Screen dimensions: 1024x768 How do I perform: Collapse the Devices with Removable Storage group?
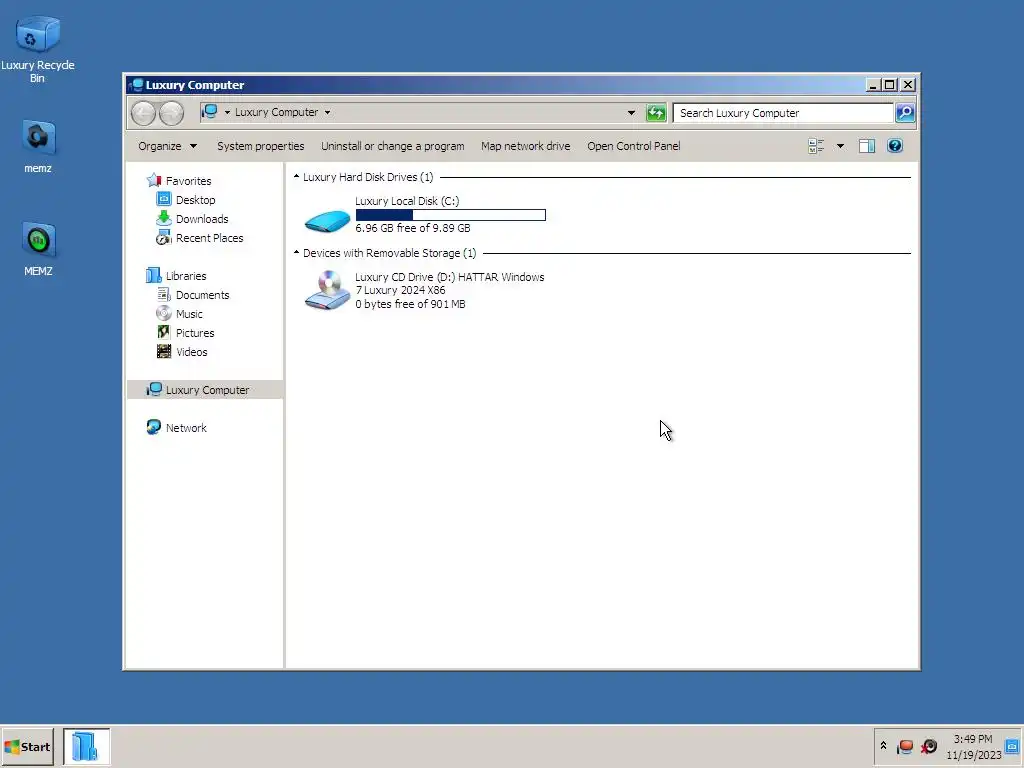pos(296,253)
